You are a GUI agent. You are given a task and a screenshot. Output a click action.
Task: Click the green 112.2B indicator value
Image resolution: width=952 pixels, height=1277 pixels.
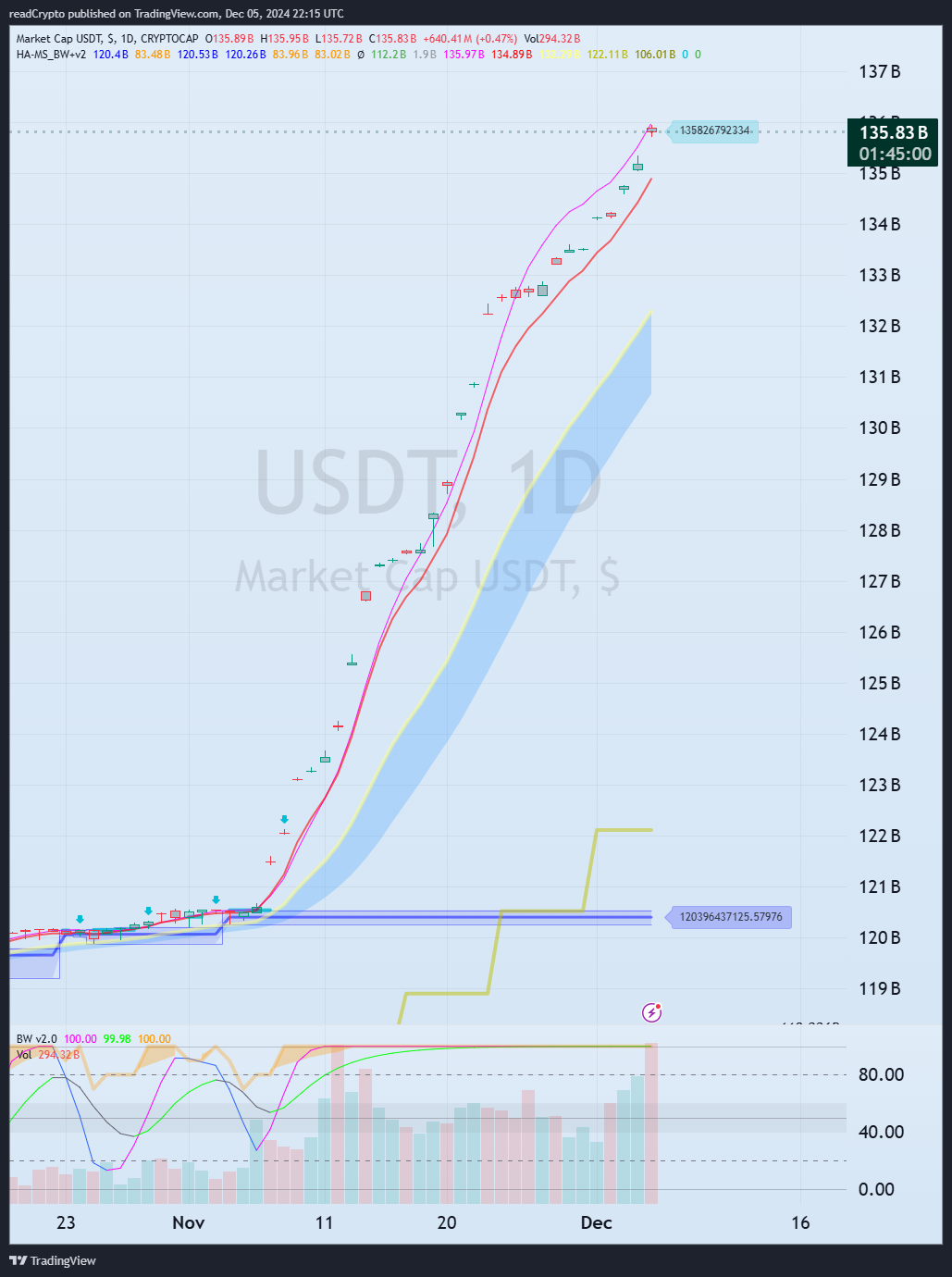tap(389, 55)
